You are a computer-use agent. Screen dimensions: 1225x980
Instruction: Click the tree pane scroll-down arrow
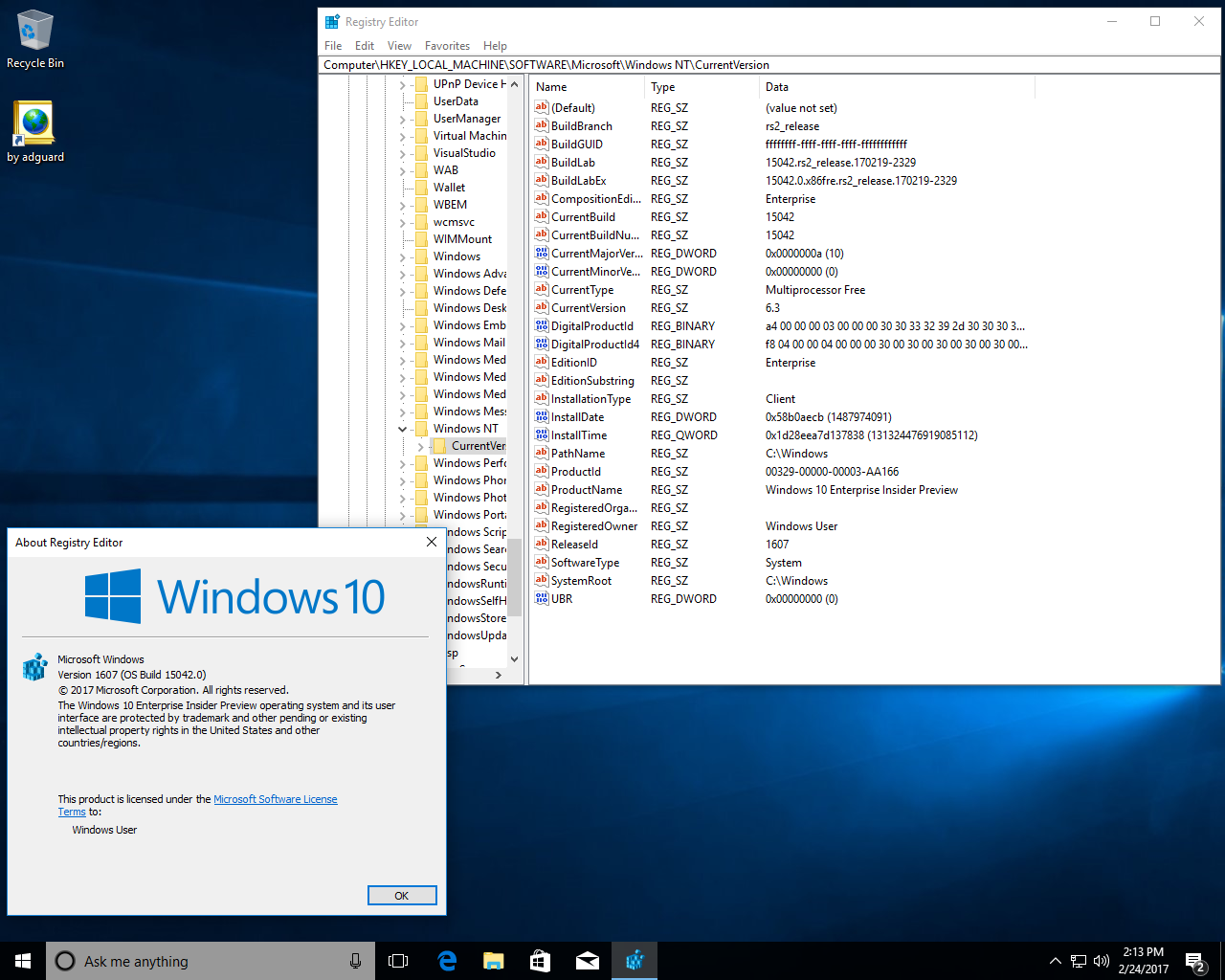[514, 658]
